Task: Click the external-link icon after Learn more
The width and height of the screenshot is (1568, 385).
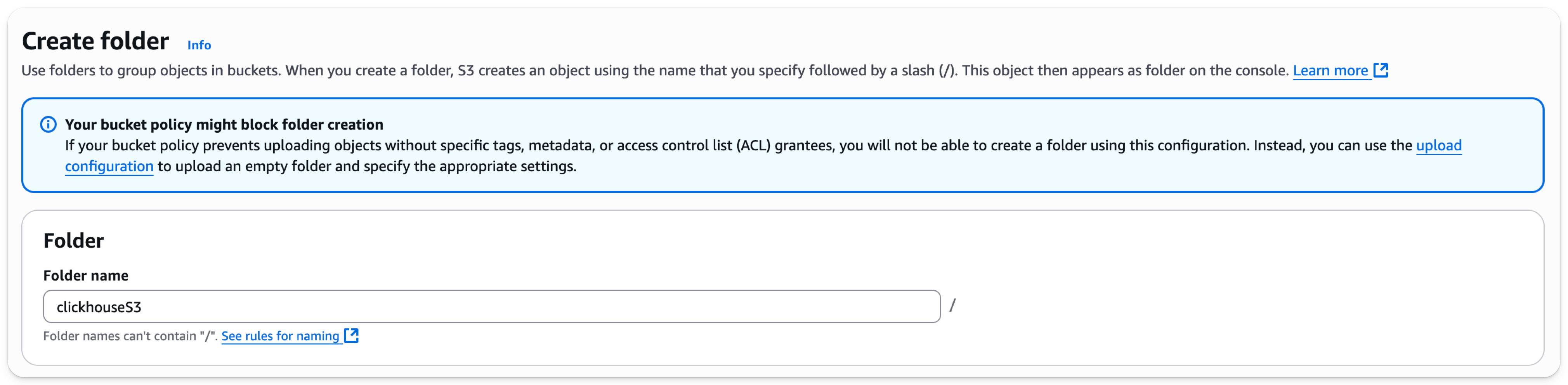Action: point(1382,70)
